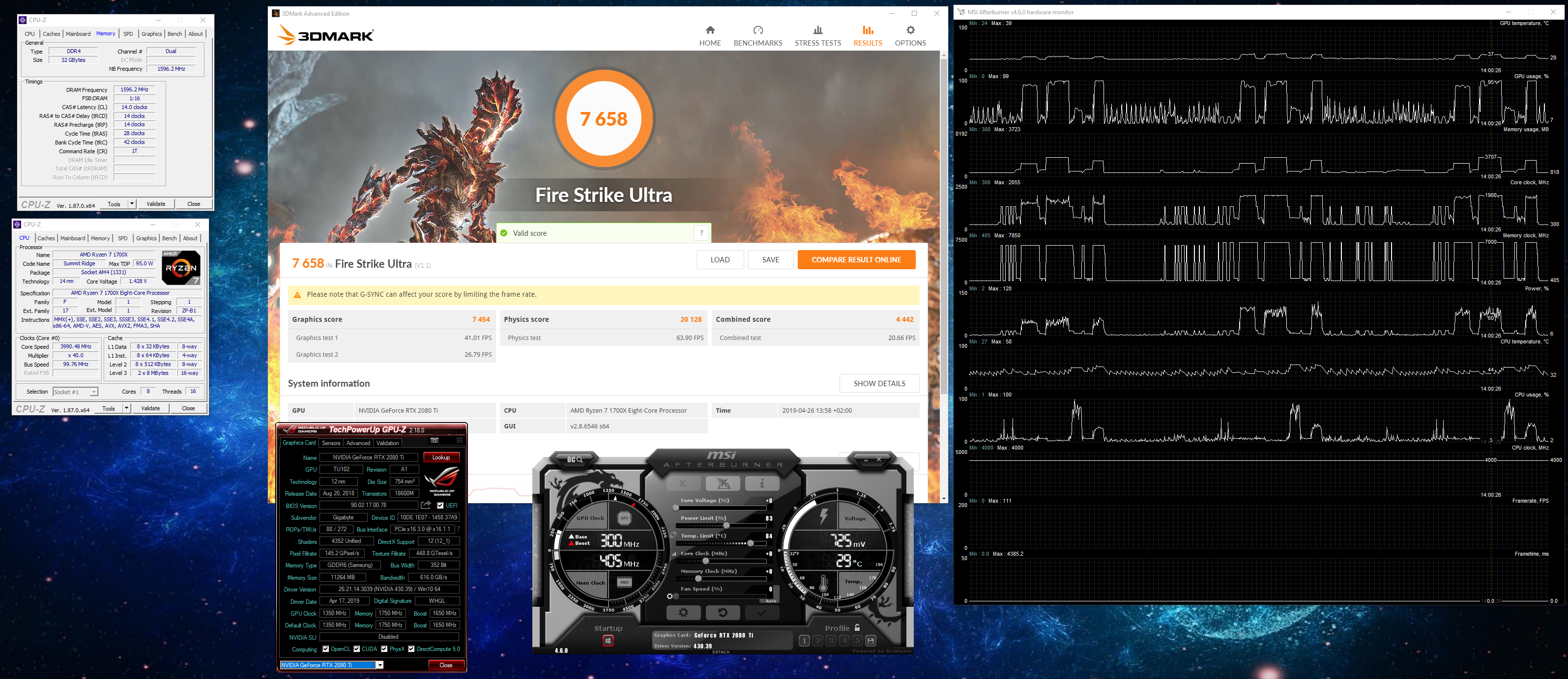Click Show Details for system information

[x=879, y=383]
